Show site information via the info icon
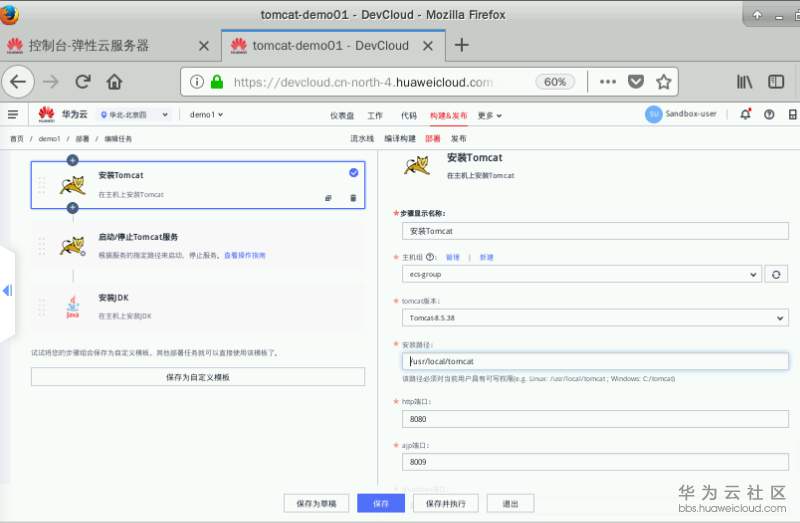 click(x=197, y=82)
